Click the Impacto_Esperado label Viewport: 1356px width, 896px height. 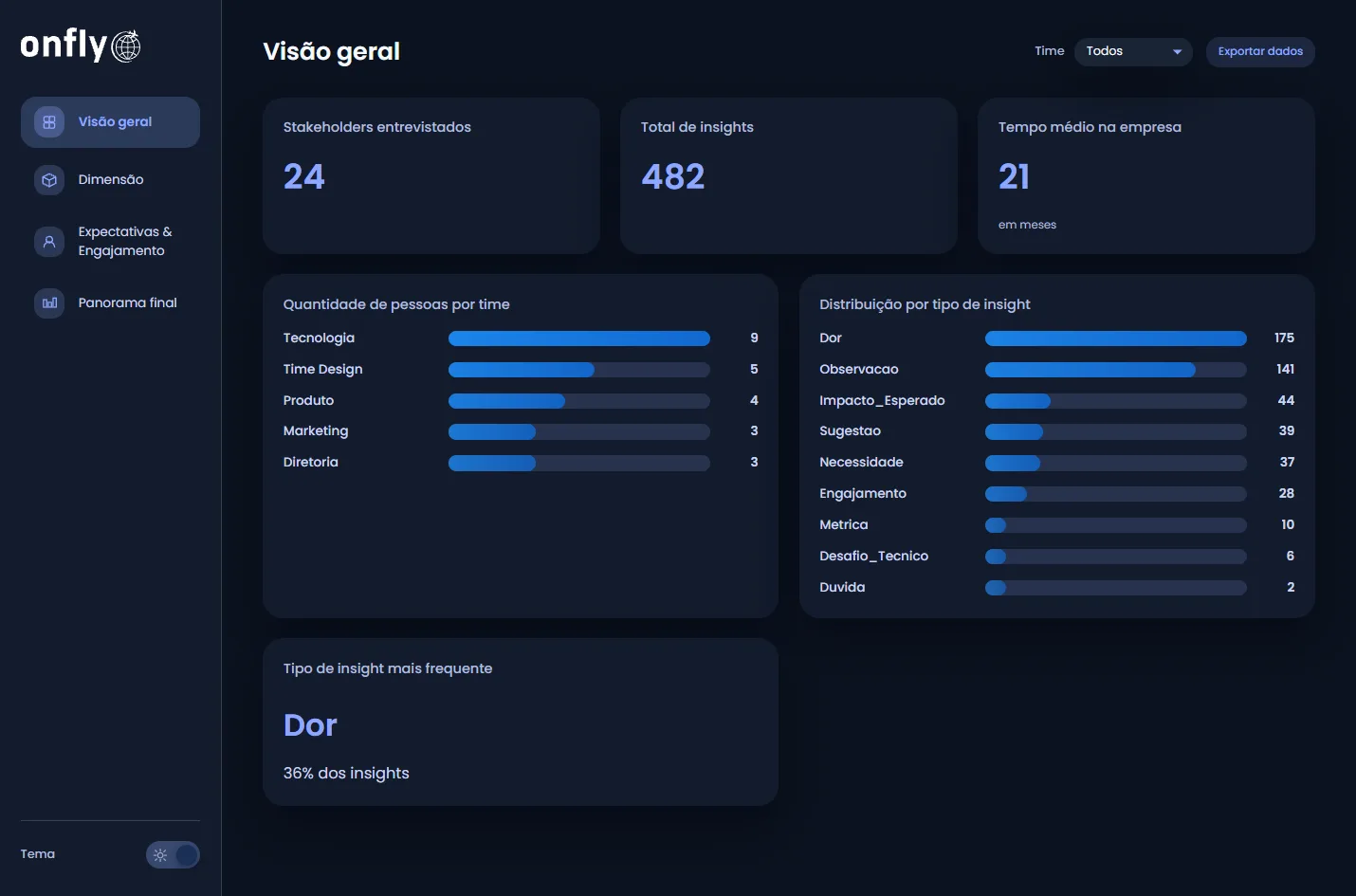pos(882,401)
